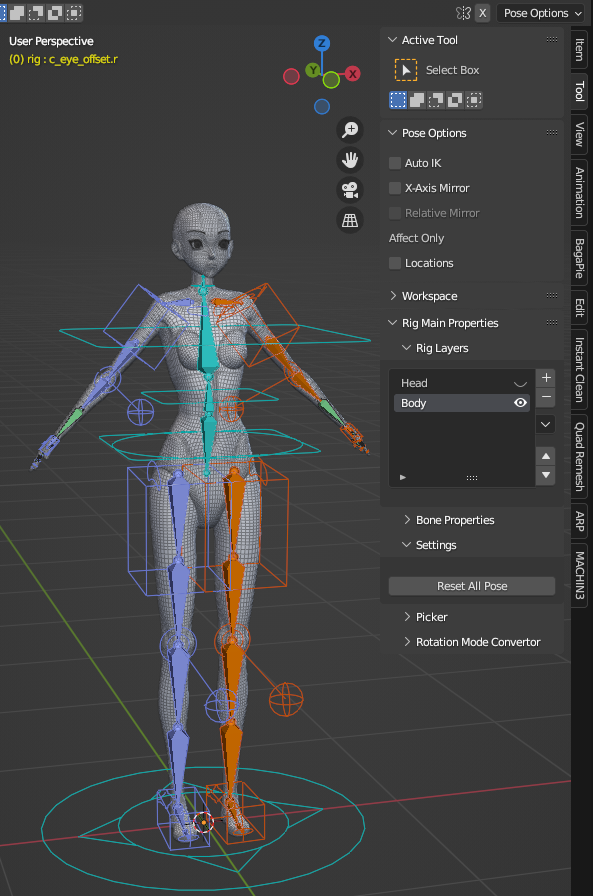Enable the Auto IK checkbox
Viewport: 593px width, 896px height.
pos(395,163)
